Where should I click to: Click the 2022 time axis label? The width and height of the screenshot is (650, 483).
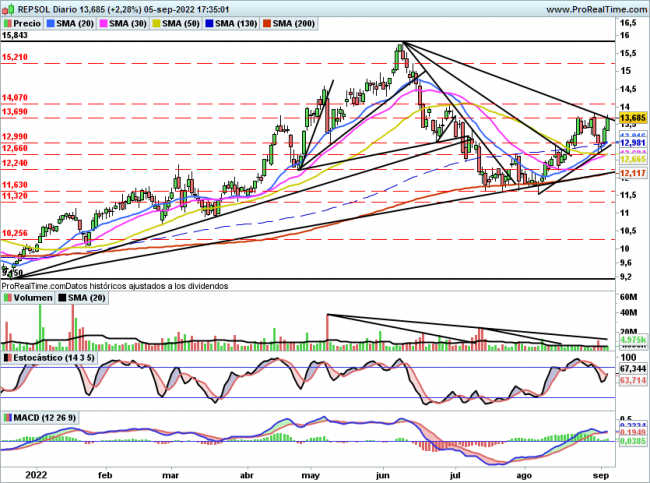click(x=37, y=475)
